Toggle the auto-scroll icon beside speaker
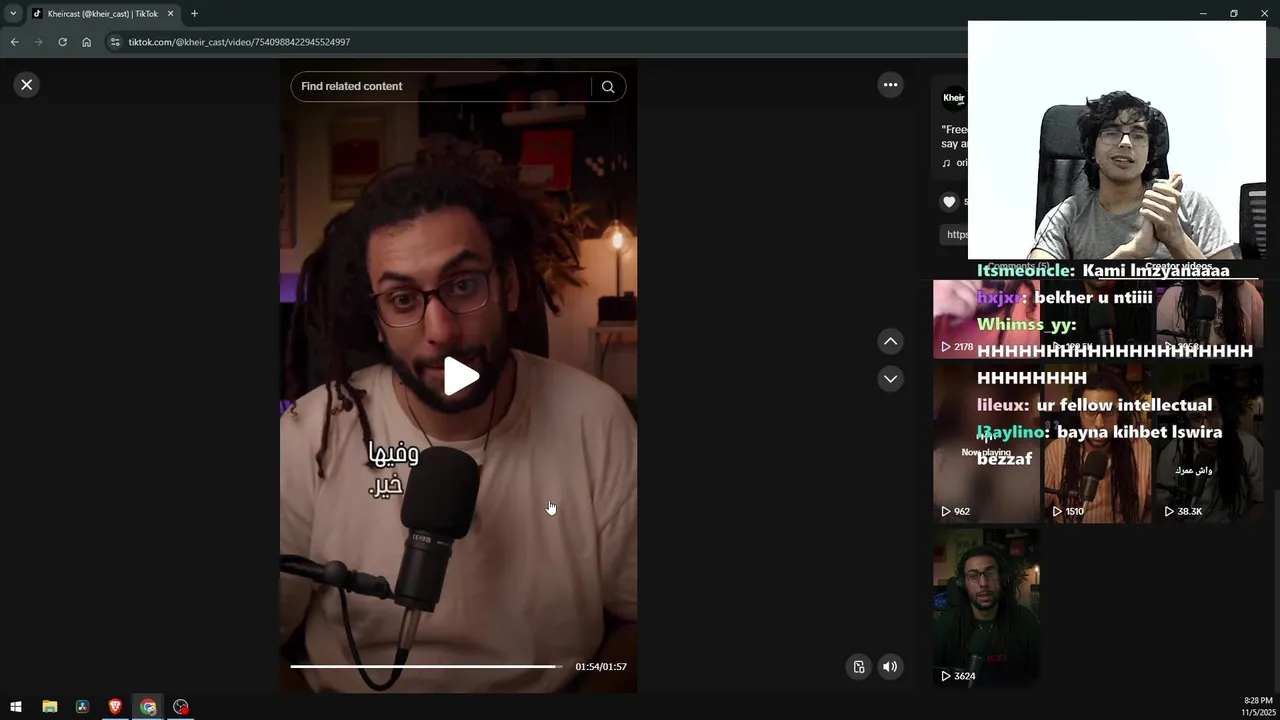1280x720 pixels. click(858, 667)
